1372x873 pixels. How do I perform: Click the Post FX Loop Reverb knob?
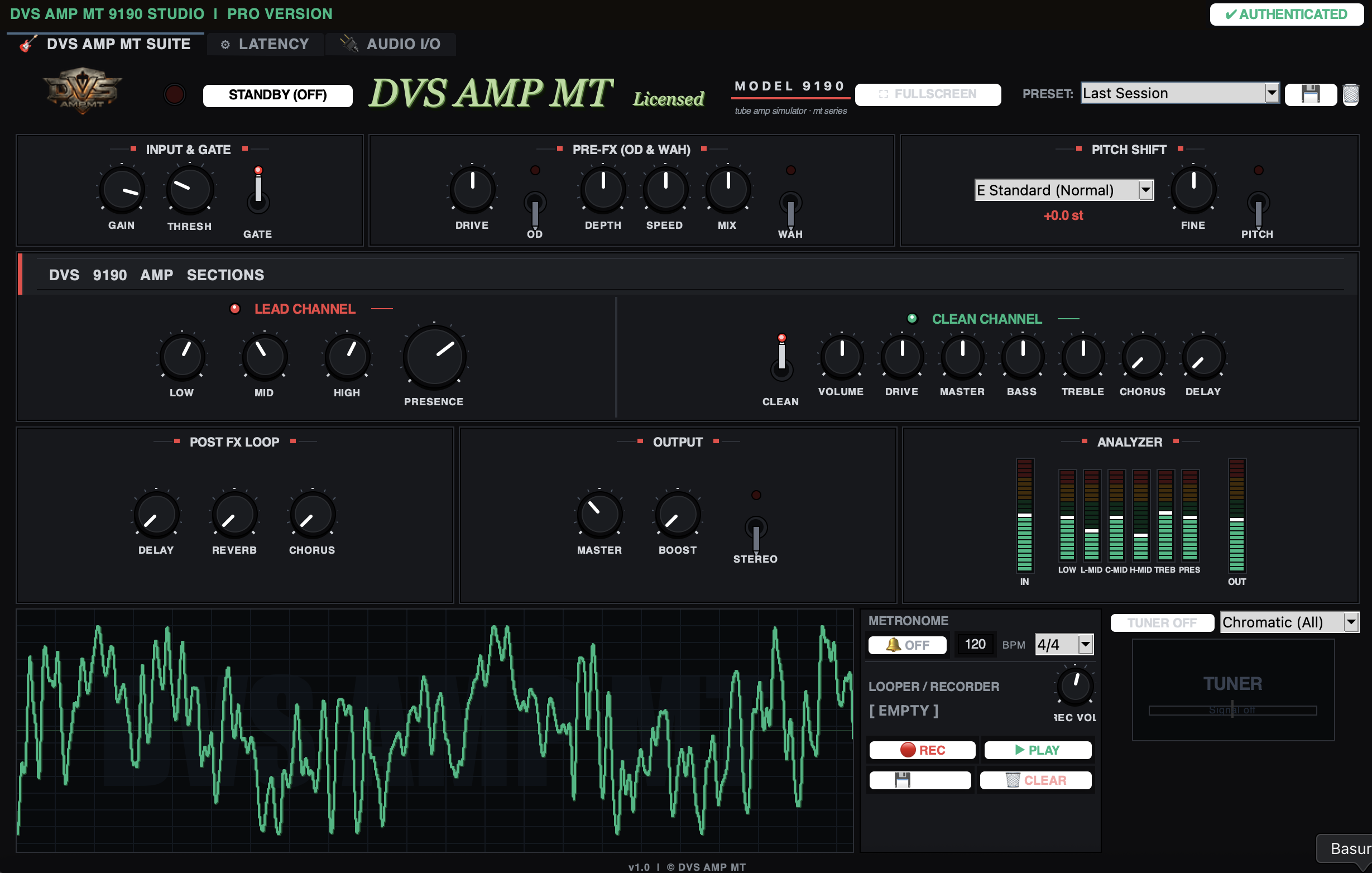[234, 515]
